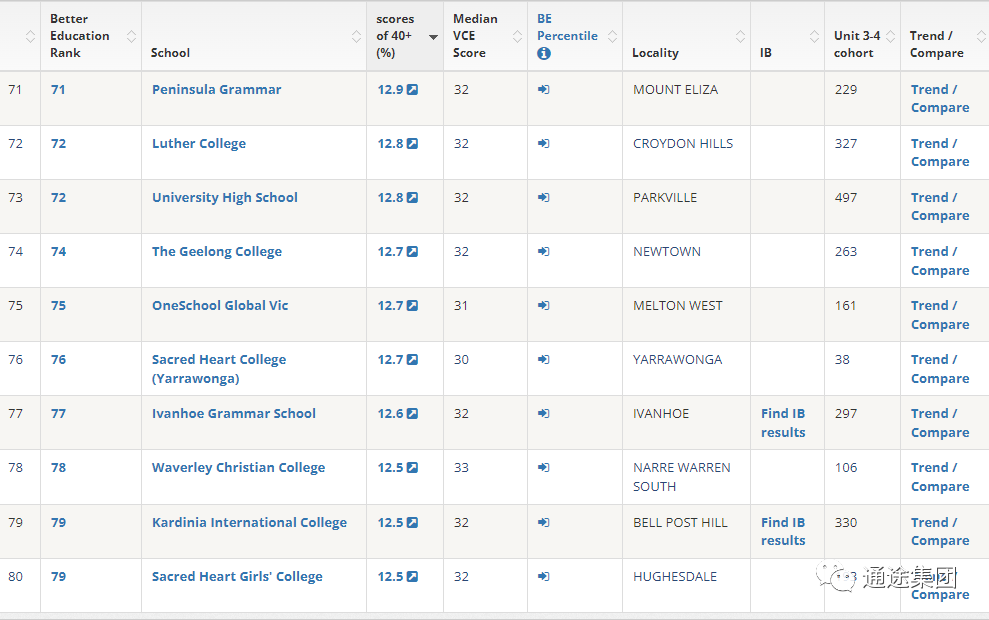Open Trend / Compare for Waverley Christian College
The width and height of the screenshot is (989, 620).
point(940,477)
